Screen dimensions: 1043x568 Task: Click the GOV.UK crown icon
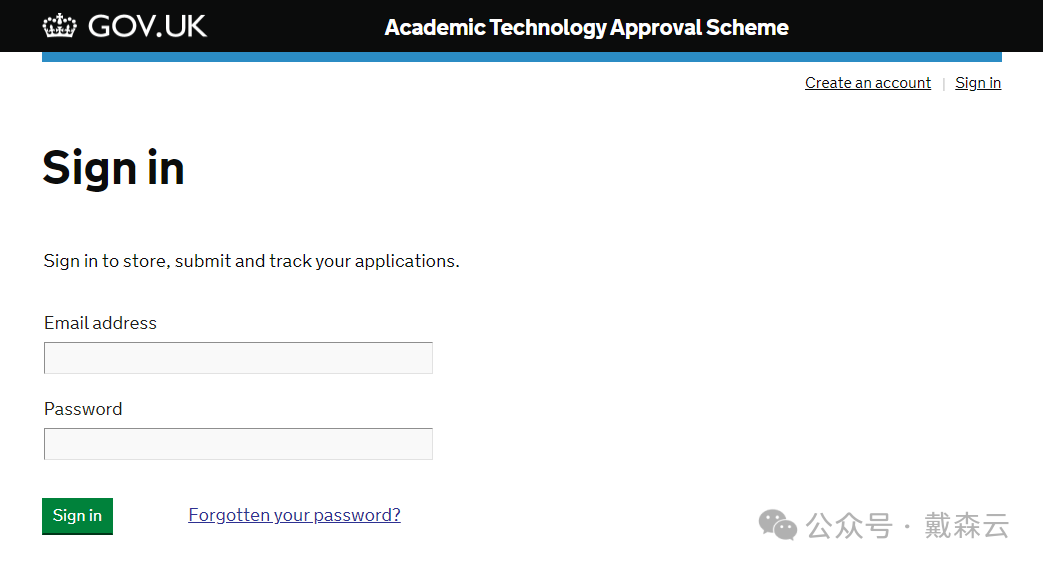(60, 26)
